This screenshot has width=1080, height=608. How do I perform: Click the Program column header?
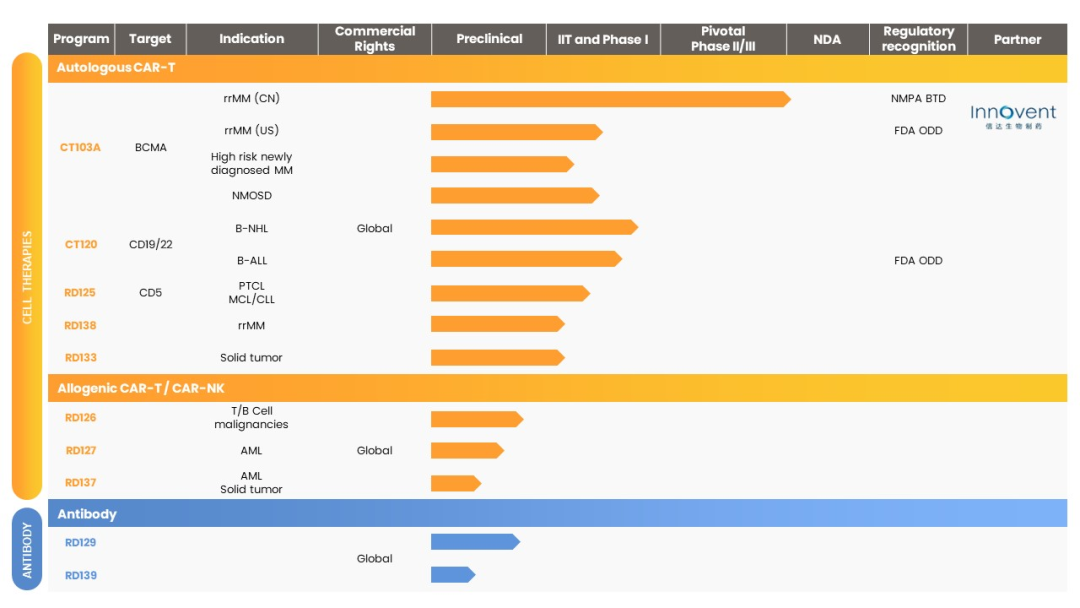(x=81, y=39)
